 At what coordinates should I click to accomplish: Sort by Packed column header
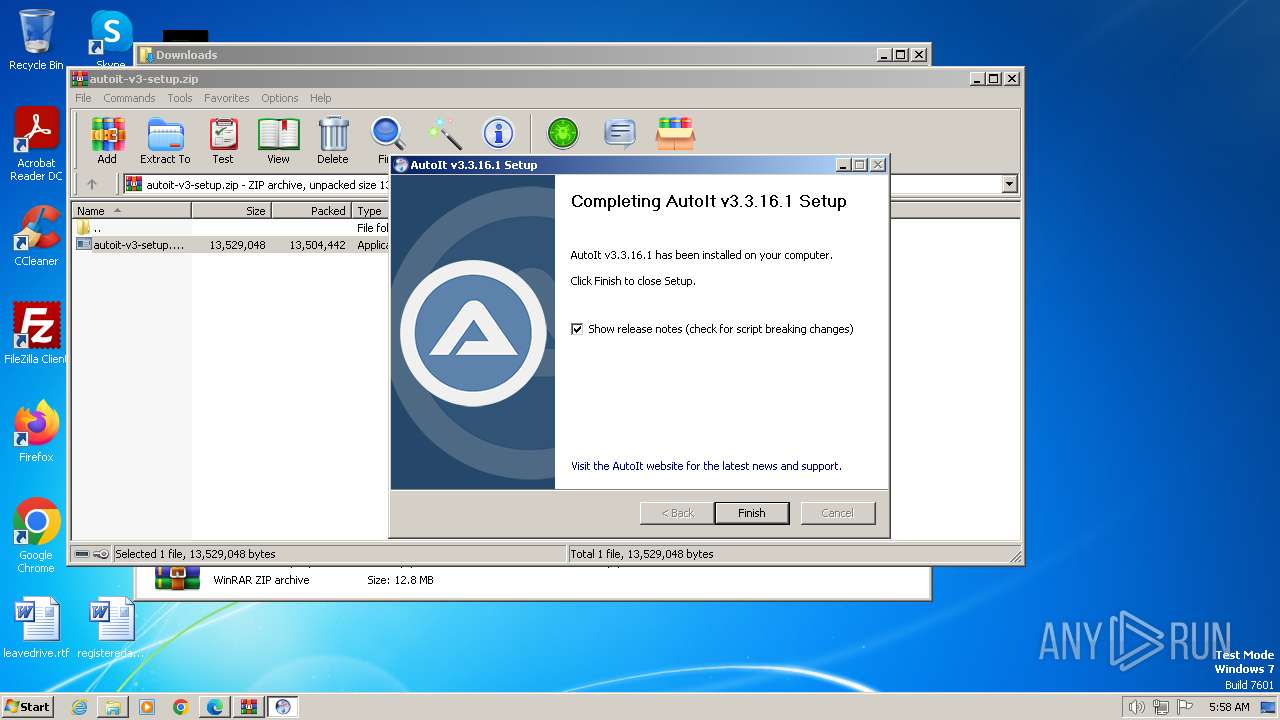(311, 211)
